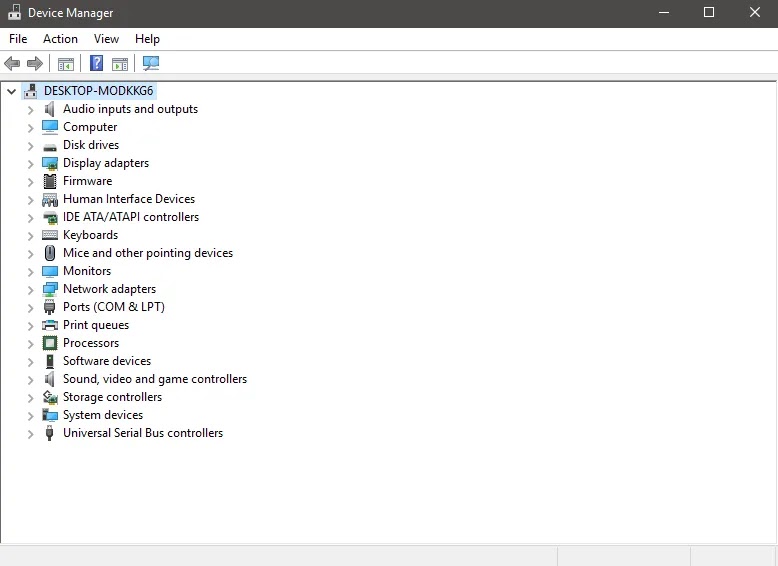Image resolution: width=778 pixels, height=566 pixels.
Task: Open the Action menu
Action: coord(61,39)
